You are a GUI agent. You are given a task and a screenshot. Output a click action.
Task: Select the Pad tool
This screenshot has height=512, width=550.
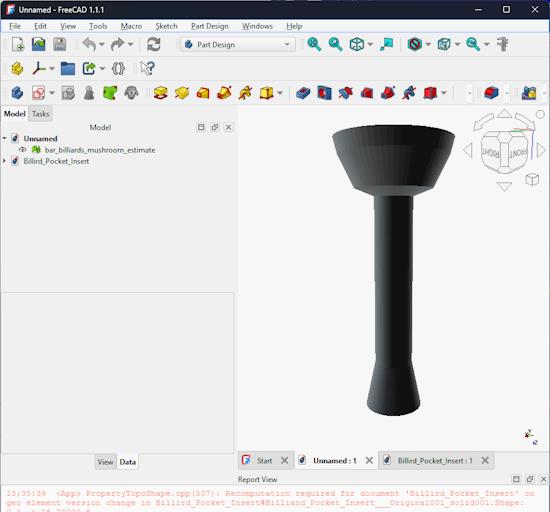click(161, 93)
